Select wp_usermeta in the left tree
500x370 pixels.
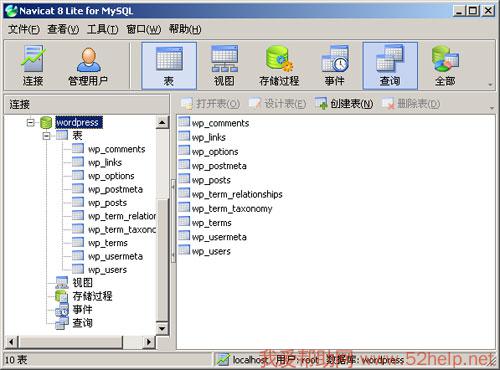tap(115, 256)
